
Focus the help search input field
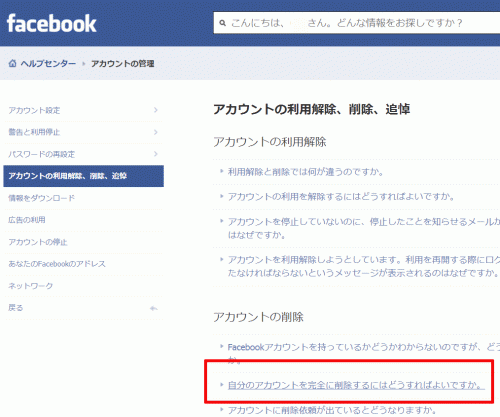click(357, 23)
